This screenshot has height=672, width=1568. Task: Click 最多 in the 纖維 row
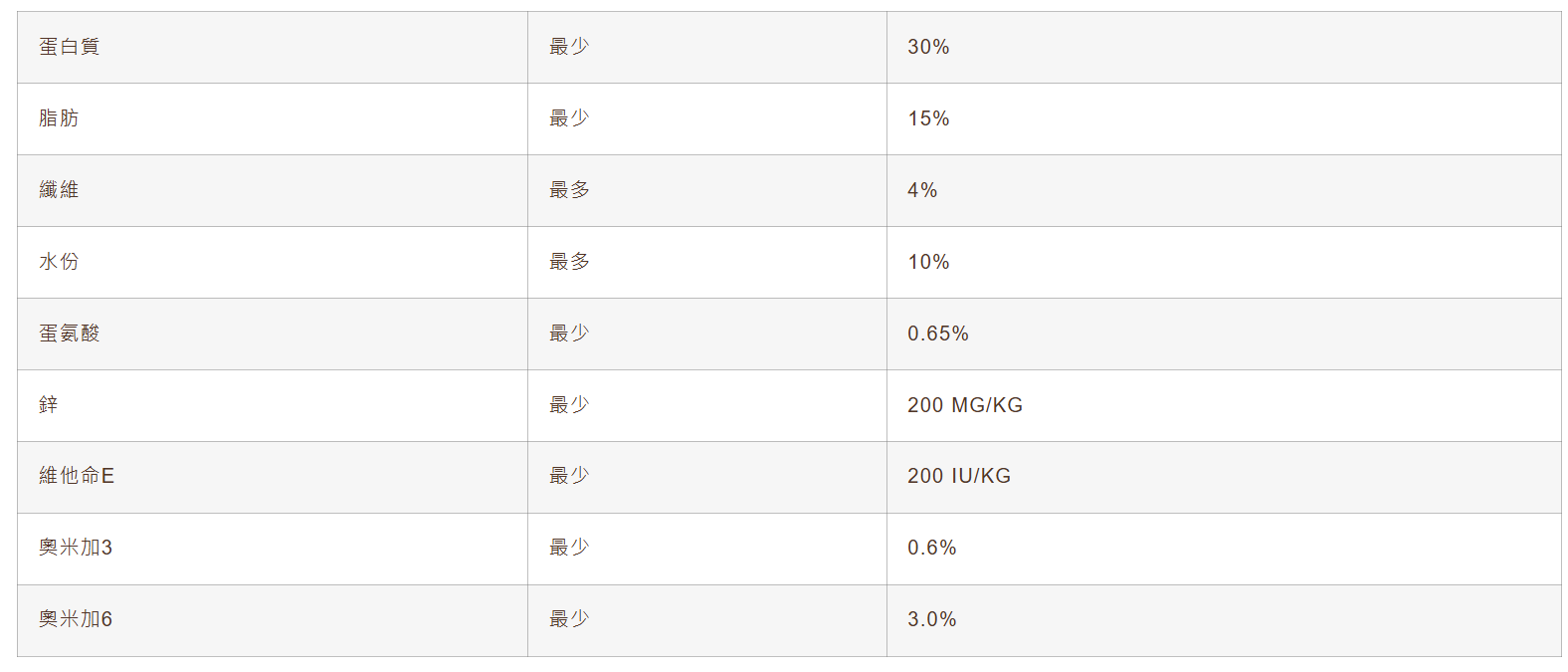coord(569,190)
